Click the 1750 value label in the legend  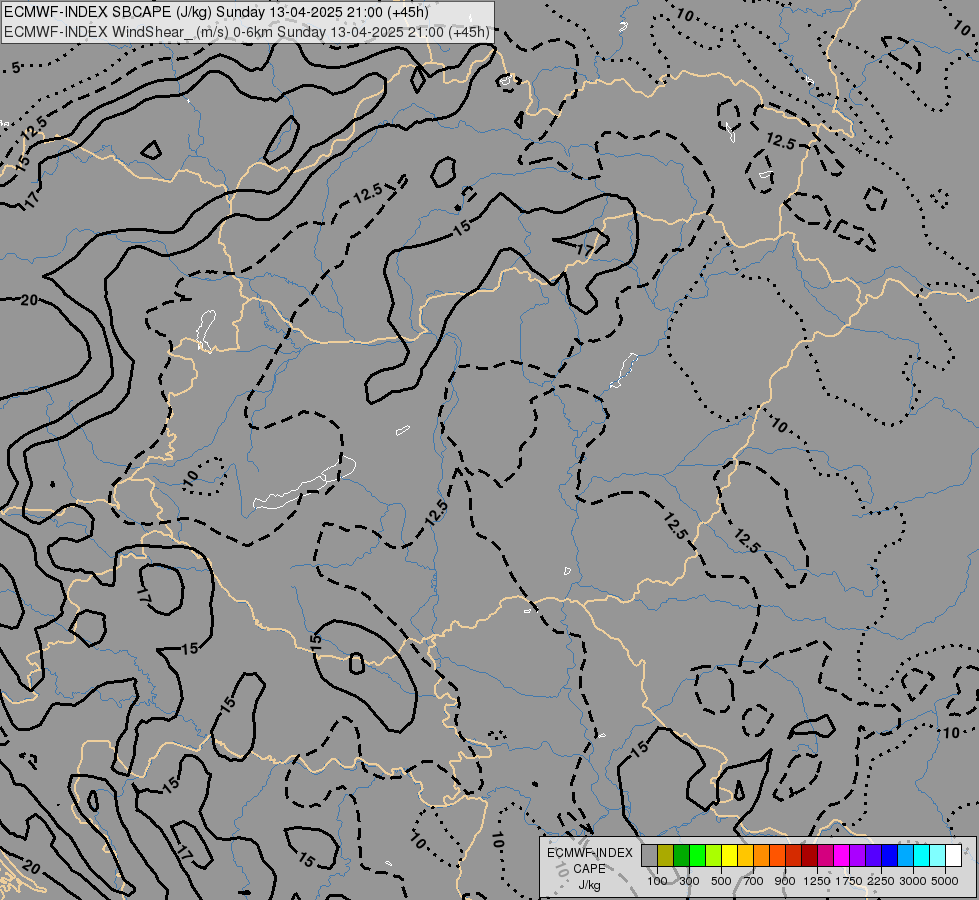[x=849, y=881]
